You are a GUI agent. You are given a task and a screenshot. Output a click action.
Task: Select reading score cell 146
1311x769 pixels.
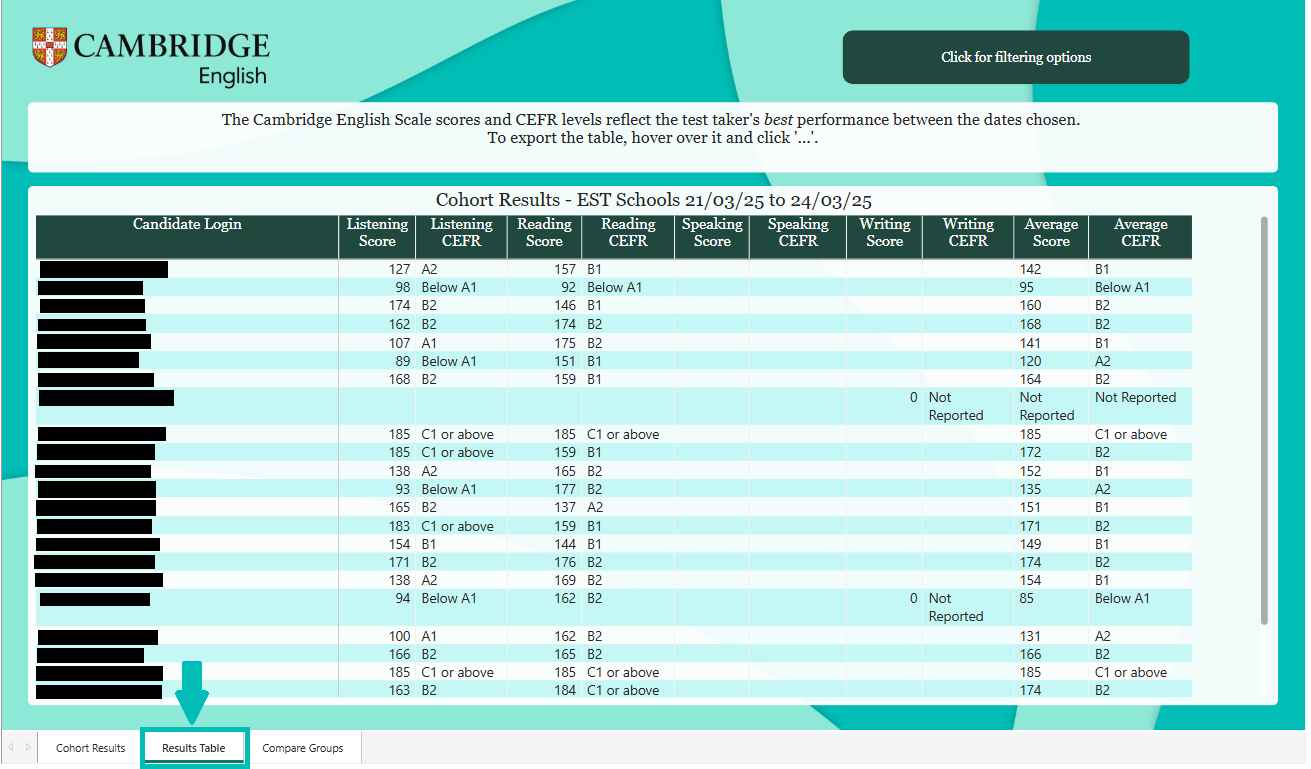pyautogui.click(x=565, y=305)
